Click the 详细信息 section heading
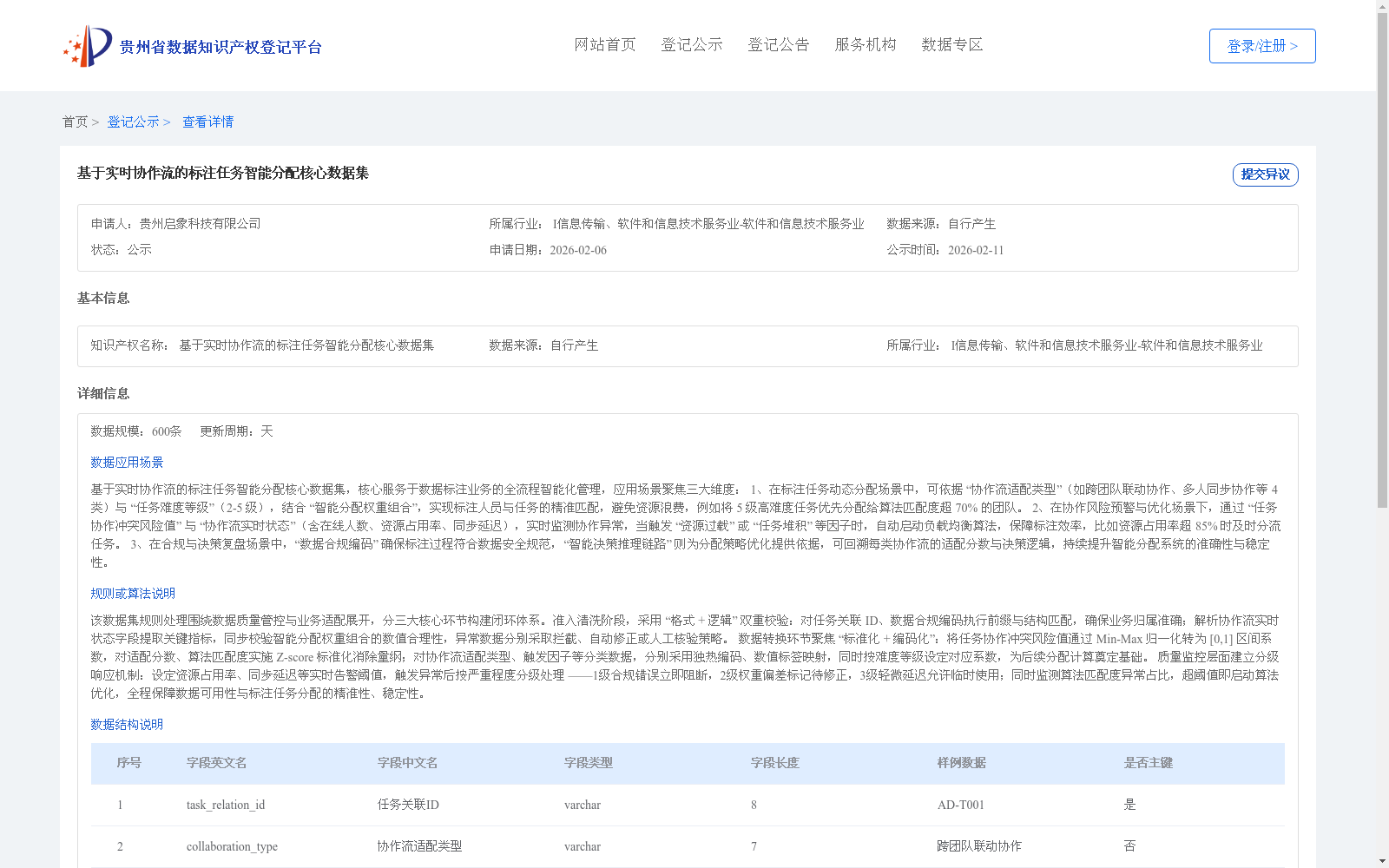This screenshot has height=868, width=1389. tap(103, 393)
